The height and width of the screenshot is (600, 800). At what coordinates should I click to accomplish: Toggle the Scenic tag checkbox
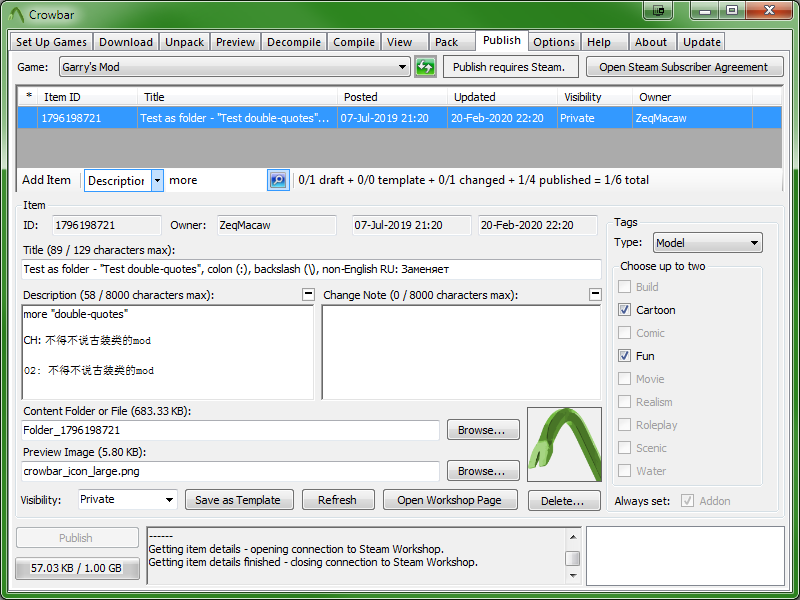(x=624, y=447)
